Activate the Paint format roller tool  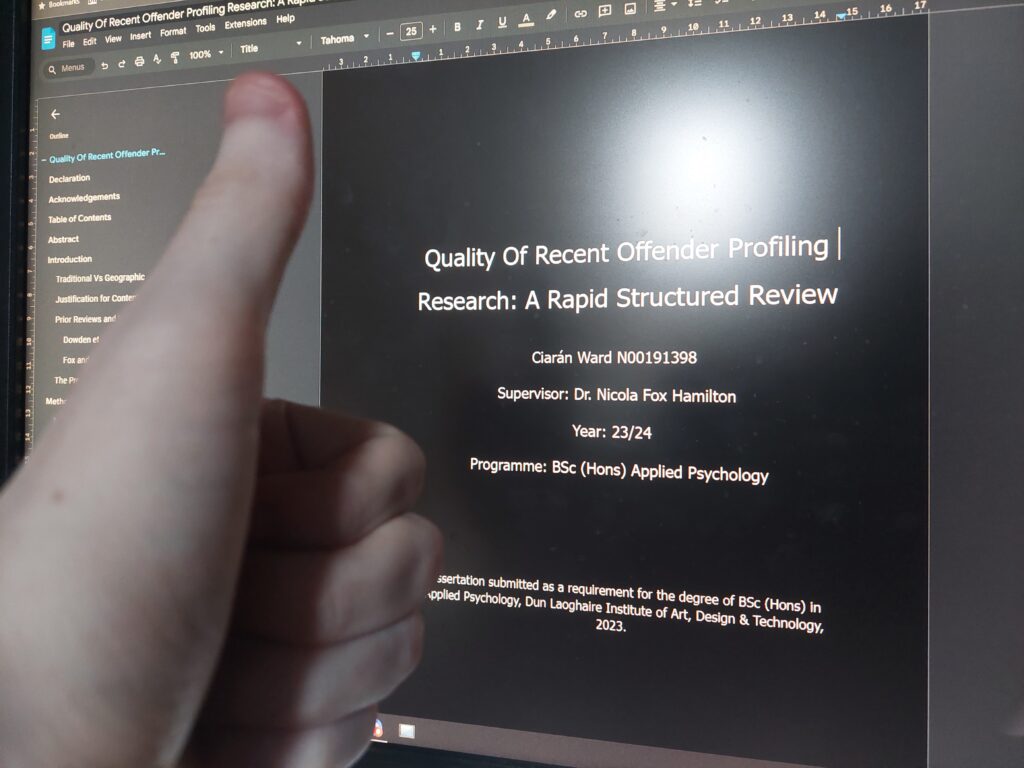(176, 59)
